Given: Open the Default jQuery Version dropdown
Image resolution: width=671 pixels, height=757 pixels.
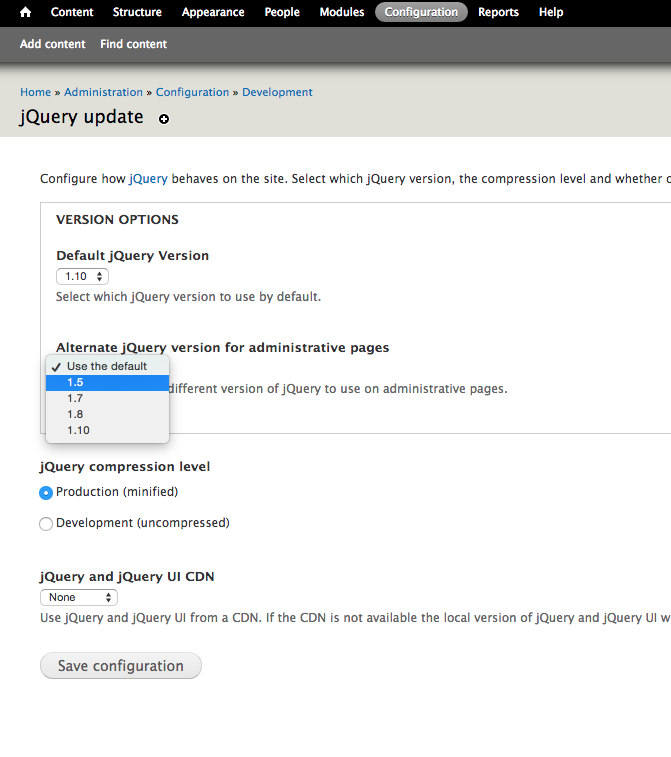Looking at the screenshot, I should (83, 277).
